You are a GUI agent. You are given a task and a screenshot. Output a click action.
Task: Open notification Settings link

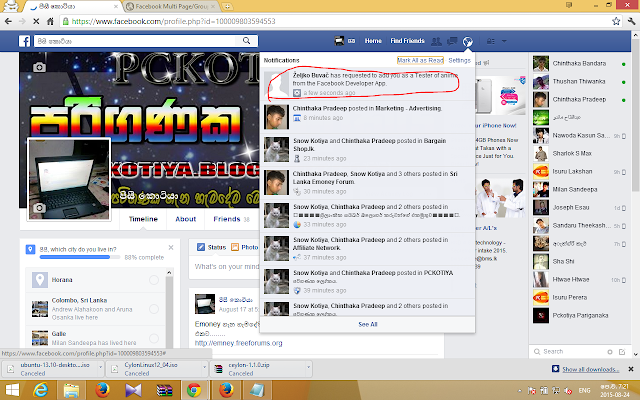460,60
